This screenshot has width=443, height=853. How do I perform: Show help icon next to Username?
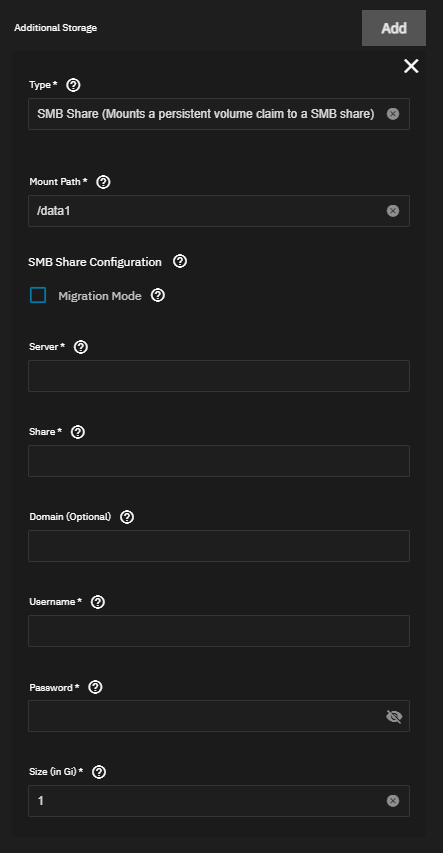pos(98,602)
